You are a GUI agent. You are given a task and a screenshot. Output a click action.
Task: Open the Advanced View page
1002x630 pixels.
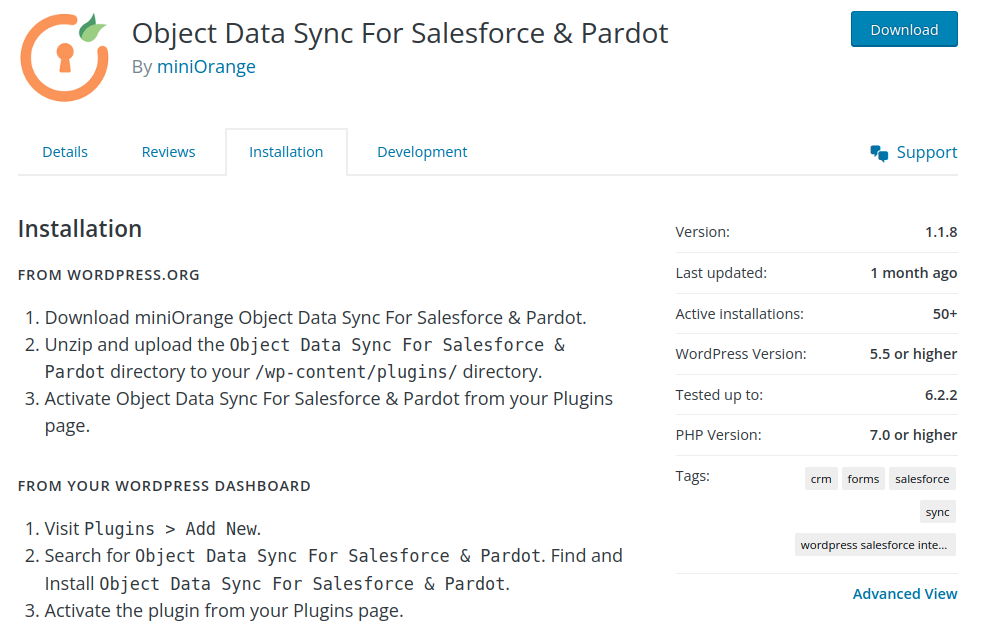(x=905, y=593)
